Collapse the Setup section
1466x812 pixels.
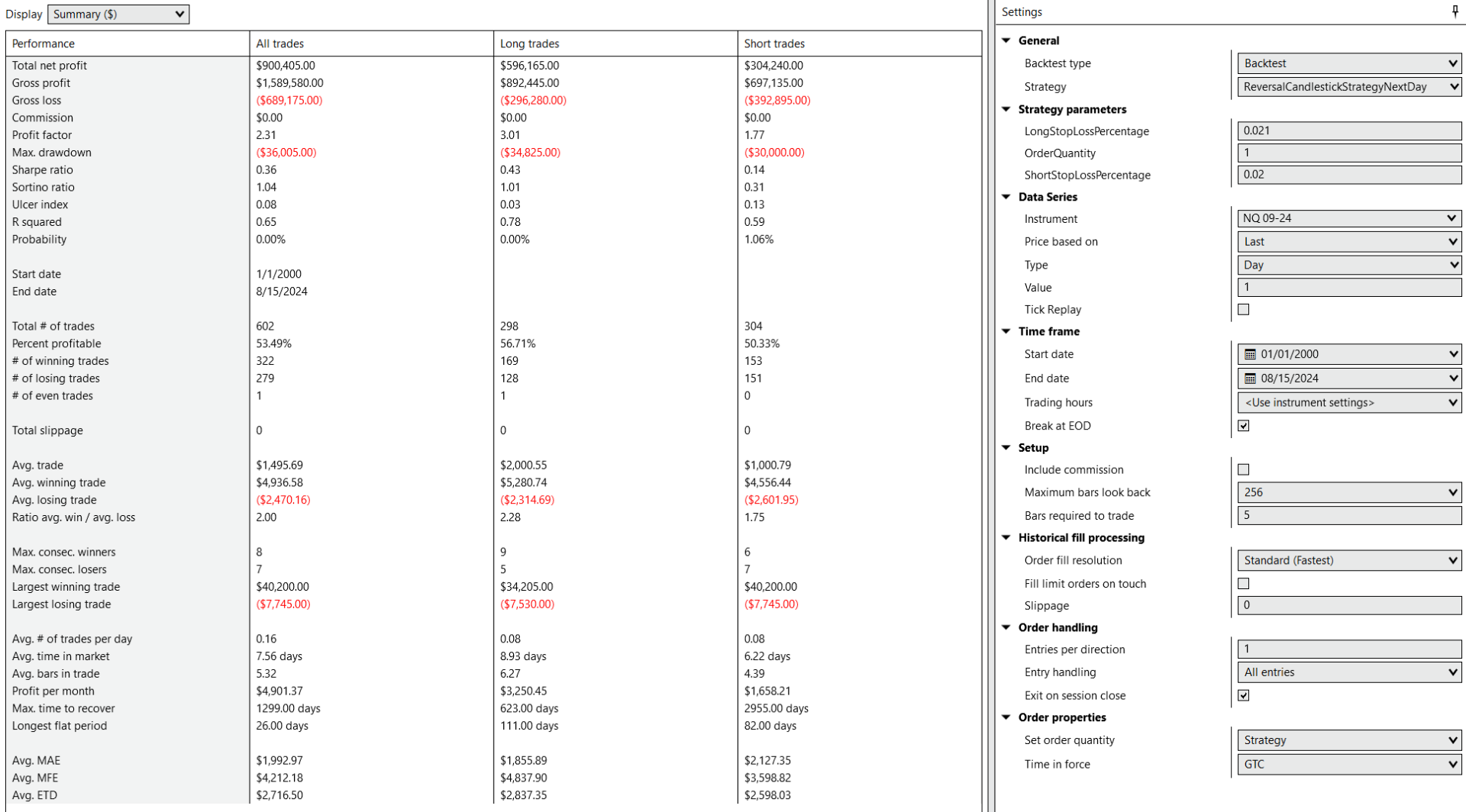[1006, 448]
